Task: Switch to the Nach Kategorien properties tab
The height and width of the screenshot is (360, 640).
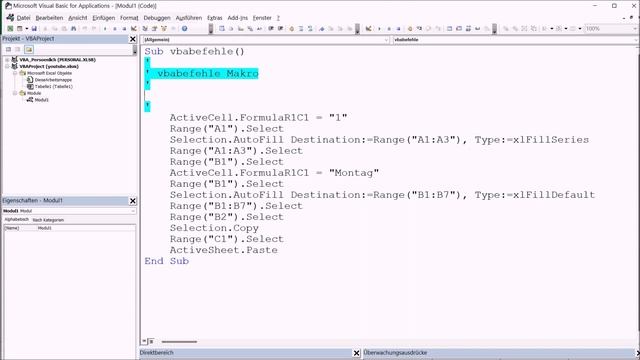Action: [48, 220]
